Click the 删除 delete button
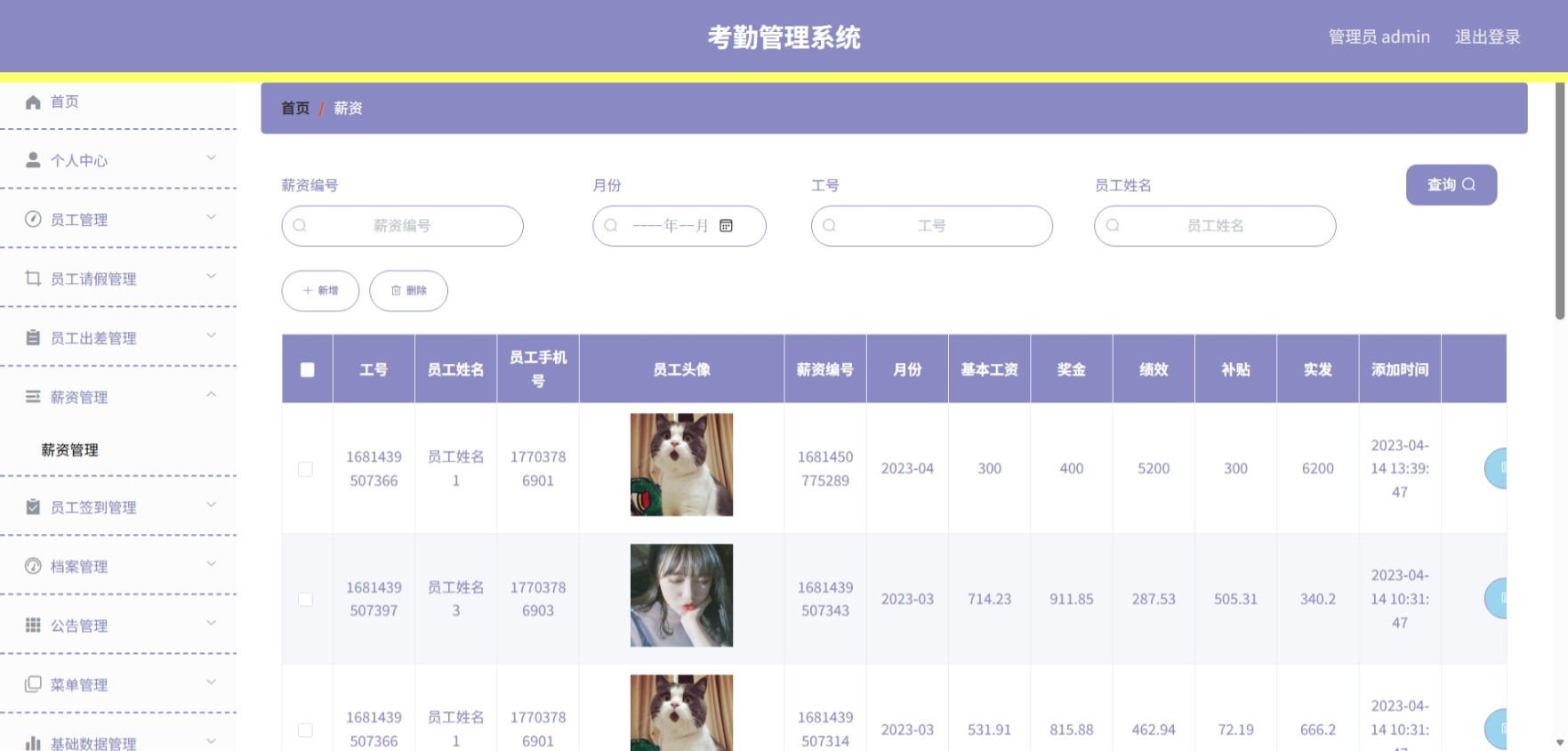Screen dimensions: 1568x751 pyautogui.click(x=408, y=290)
